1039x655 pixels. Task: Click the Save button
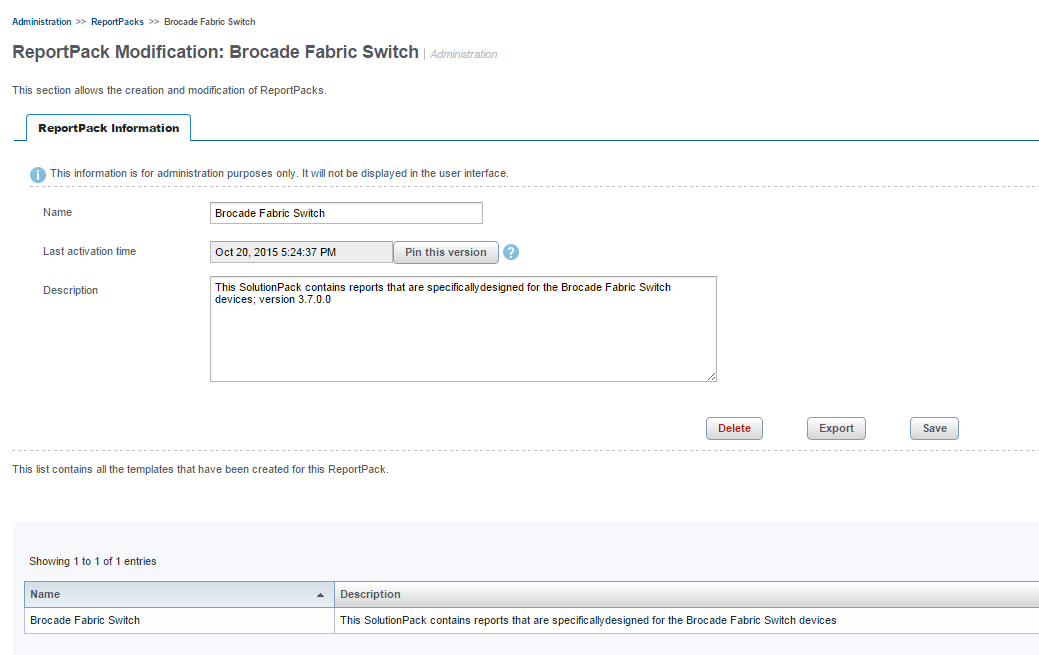coord(934,428)
